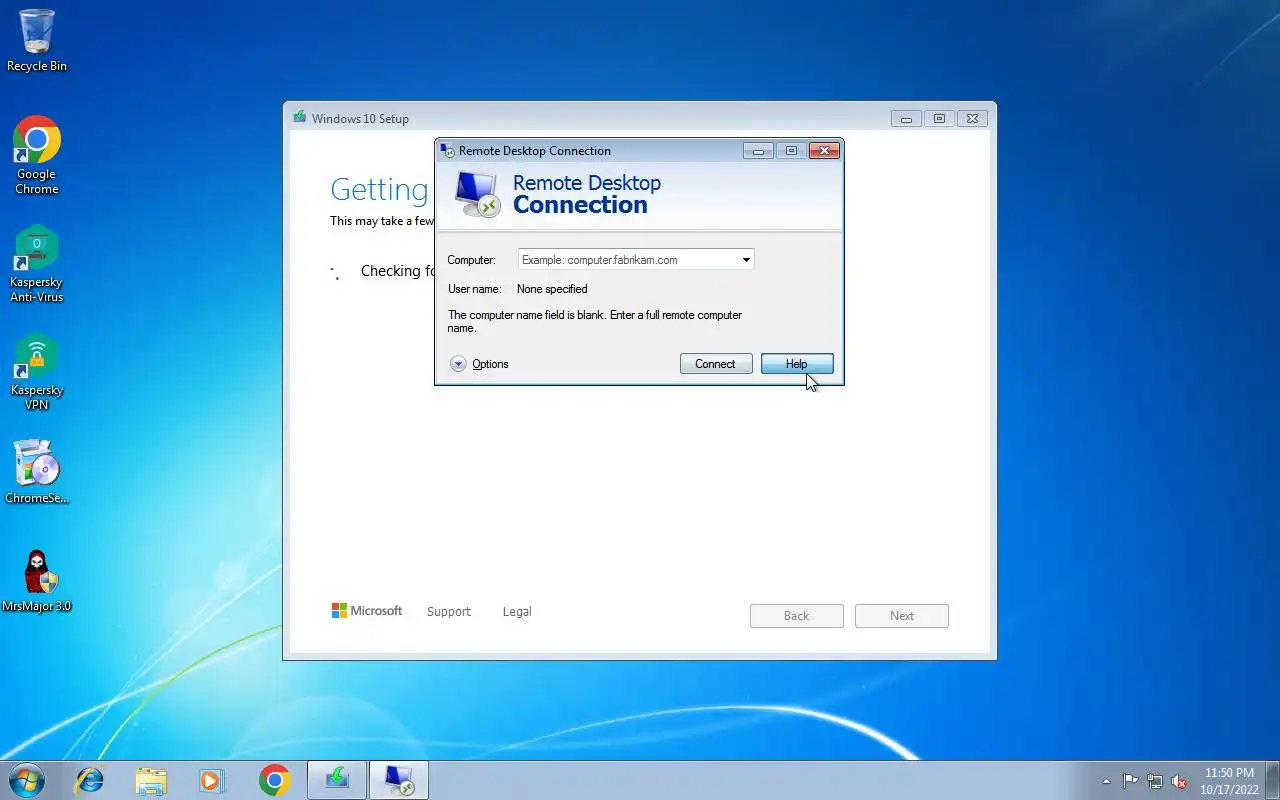Click the Remote Desktop Connection taskbar button
Viewport: 1280px width, 800px height.
399,780
